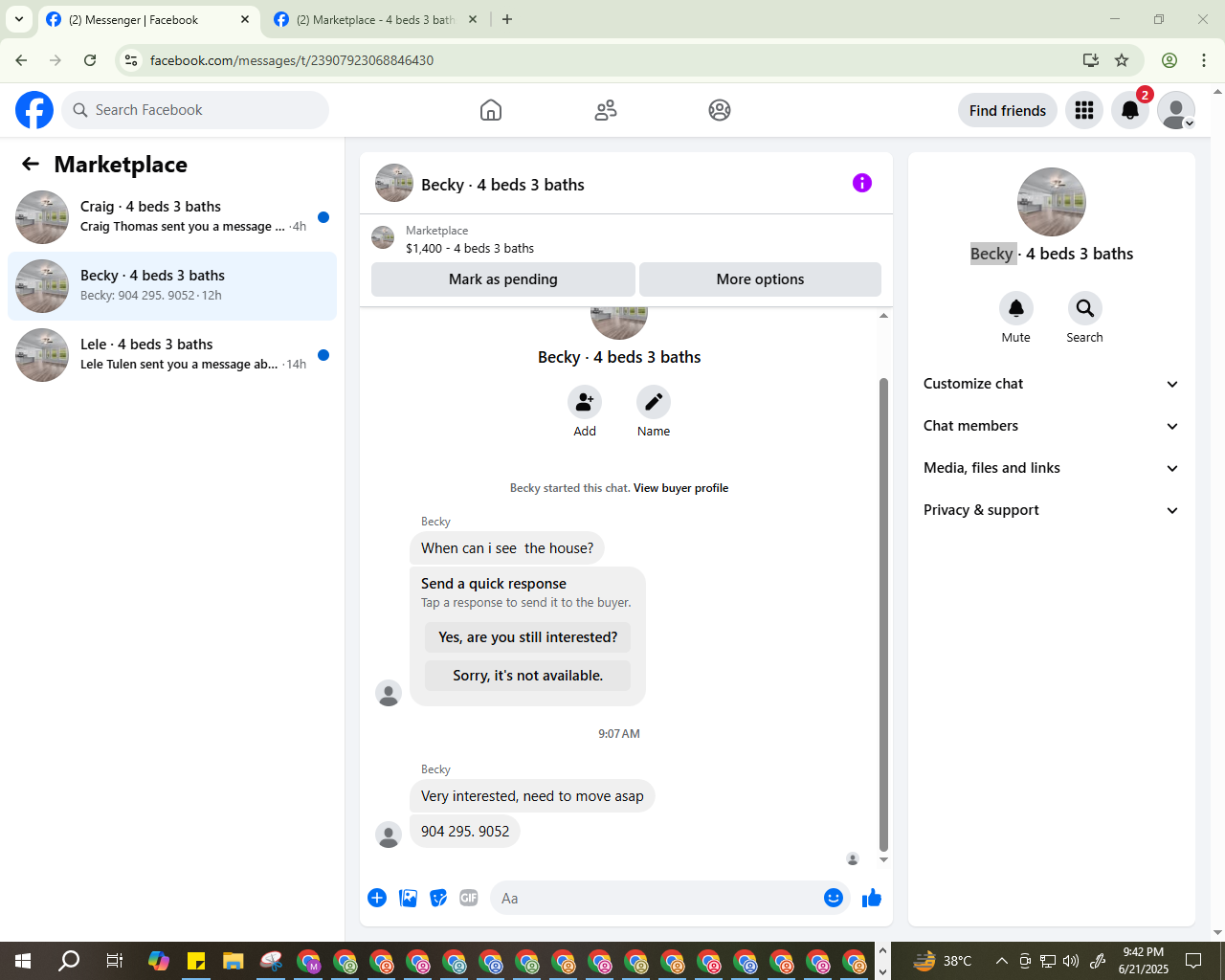Image resolution: width=1225 pixels, height=980 pixels.
Task: Click the Aa message input field
Action: [x=655, y=898]
